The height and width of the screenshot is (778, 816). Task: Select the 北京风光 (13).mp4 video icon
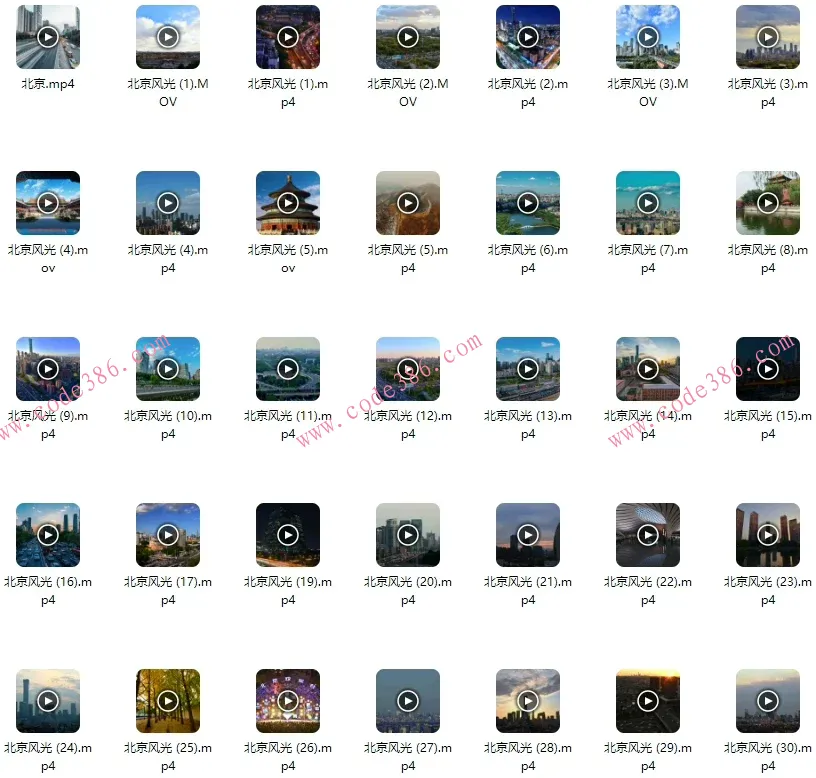(x=528, y=369)
